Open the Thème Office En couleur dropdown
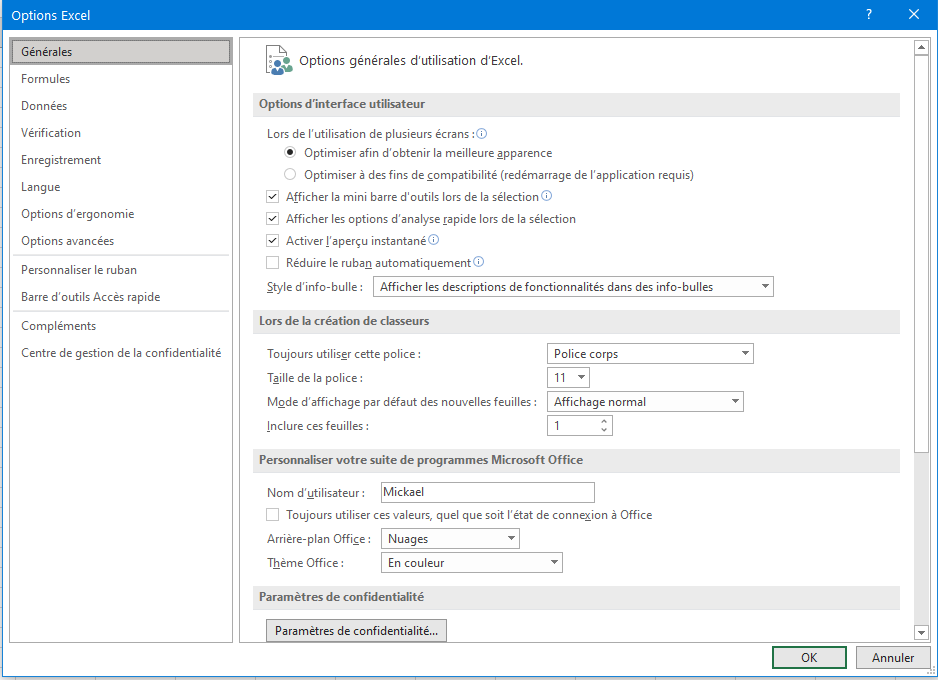938x680 pixels. pos(471,562)
